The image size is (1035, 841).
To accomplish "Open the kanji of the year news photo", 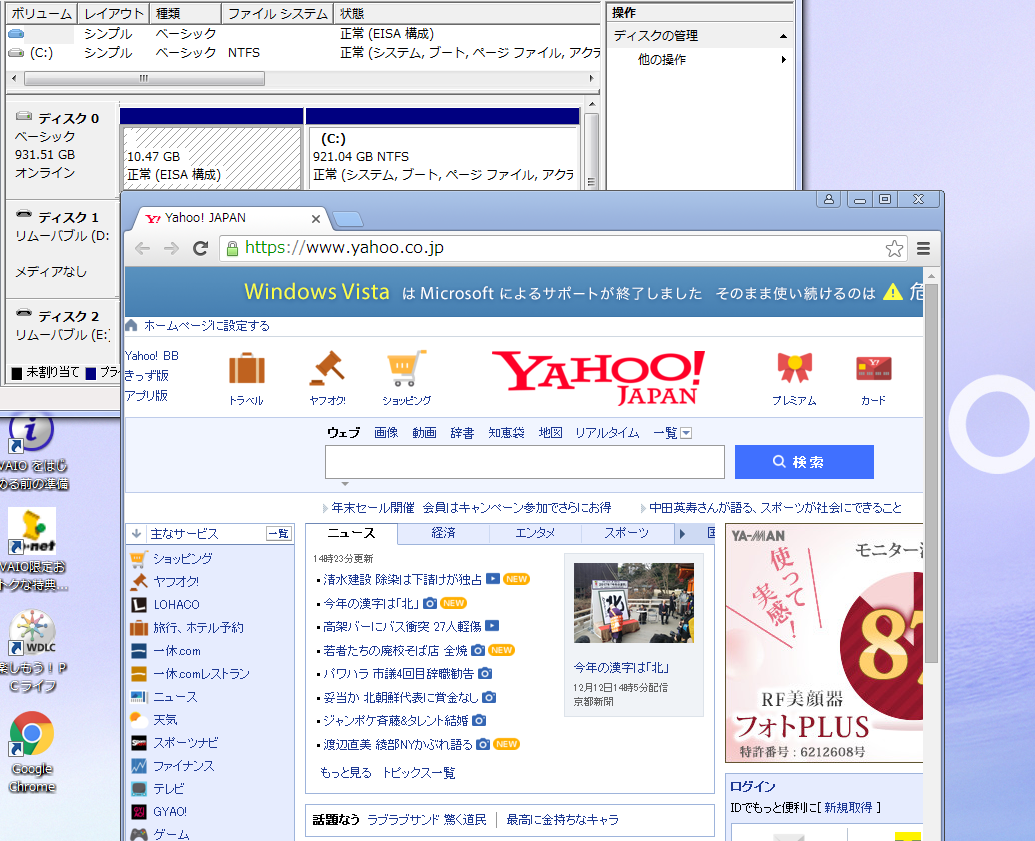I will coord(634,603).
